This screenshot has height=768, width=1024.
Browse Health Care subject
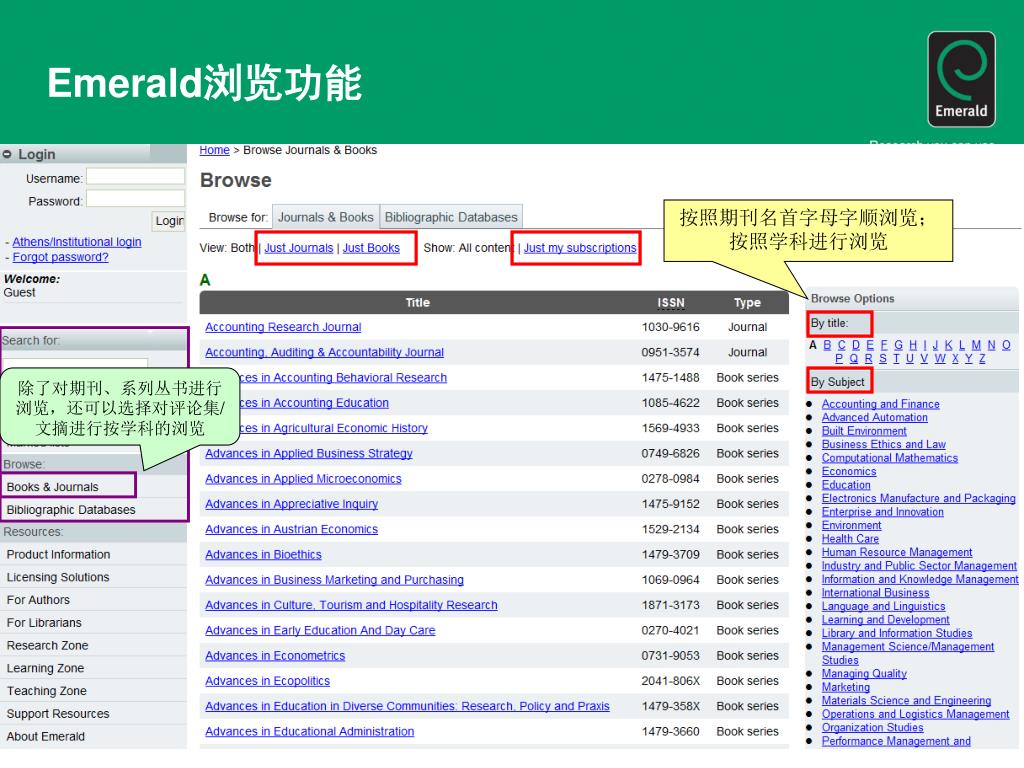click(x=850, y=539)
